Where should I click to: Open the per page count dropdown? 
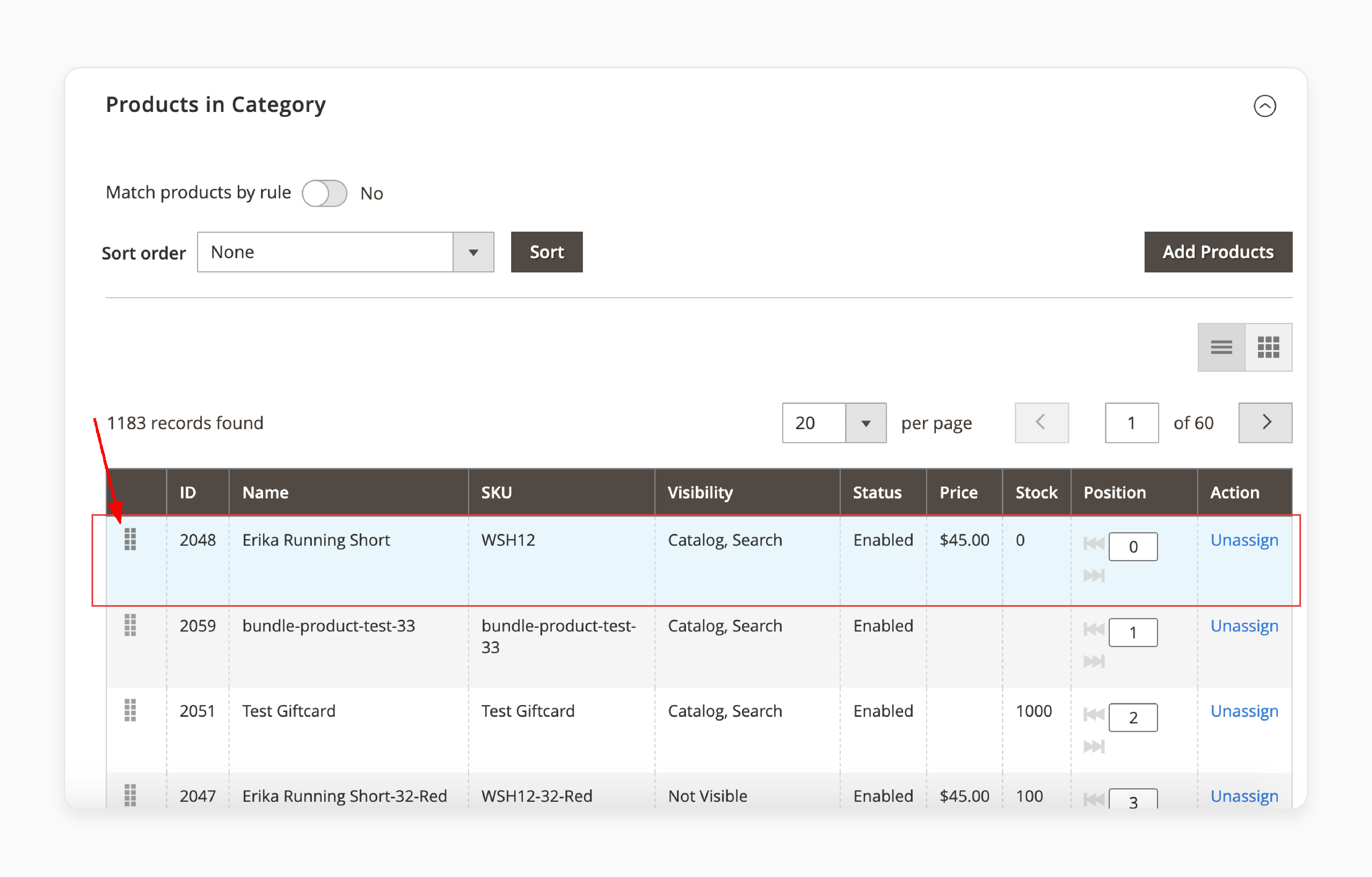pyautogui.click(x=834, y=423)
